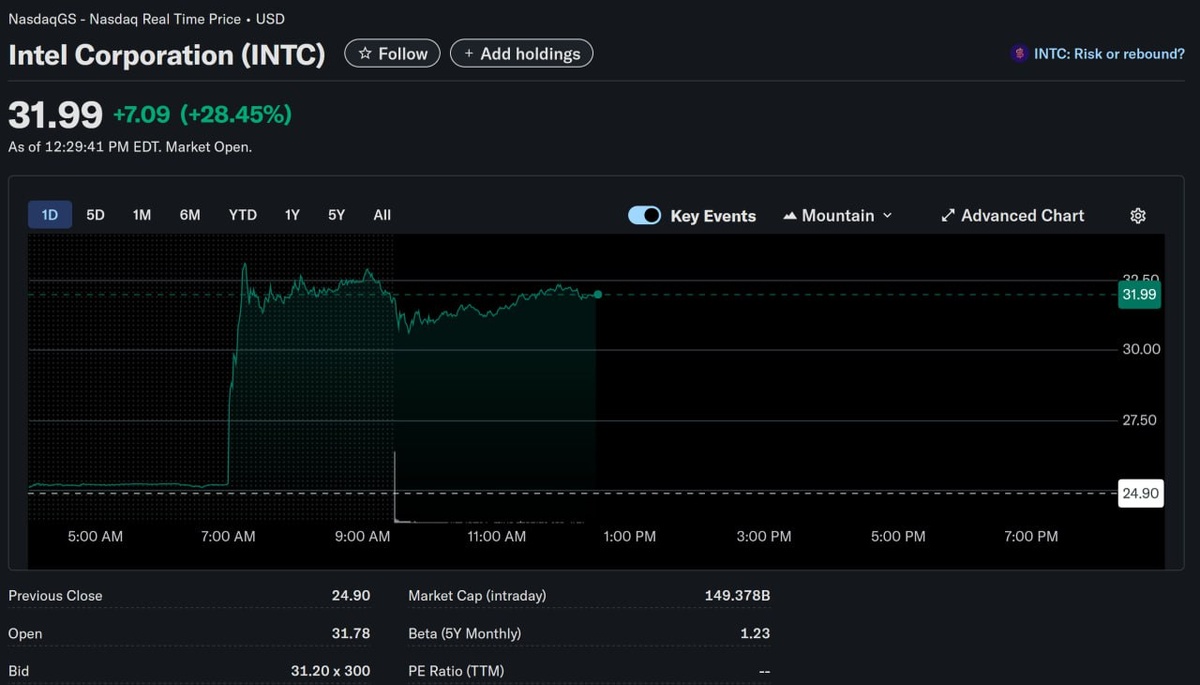Click the 7:00 AM time axis label
The width and height of the screenshot is (1200, 685).
pyautogui.click(x=228, y=537)
